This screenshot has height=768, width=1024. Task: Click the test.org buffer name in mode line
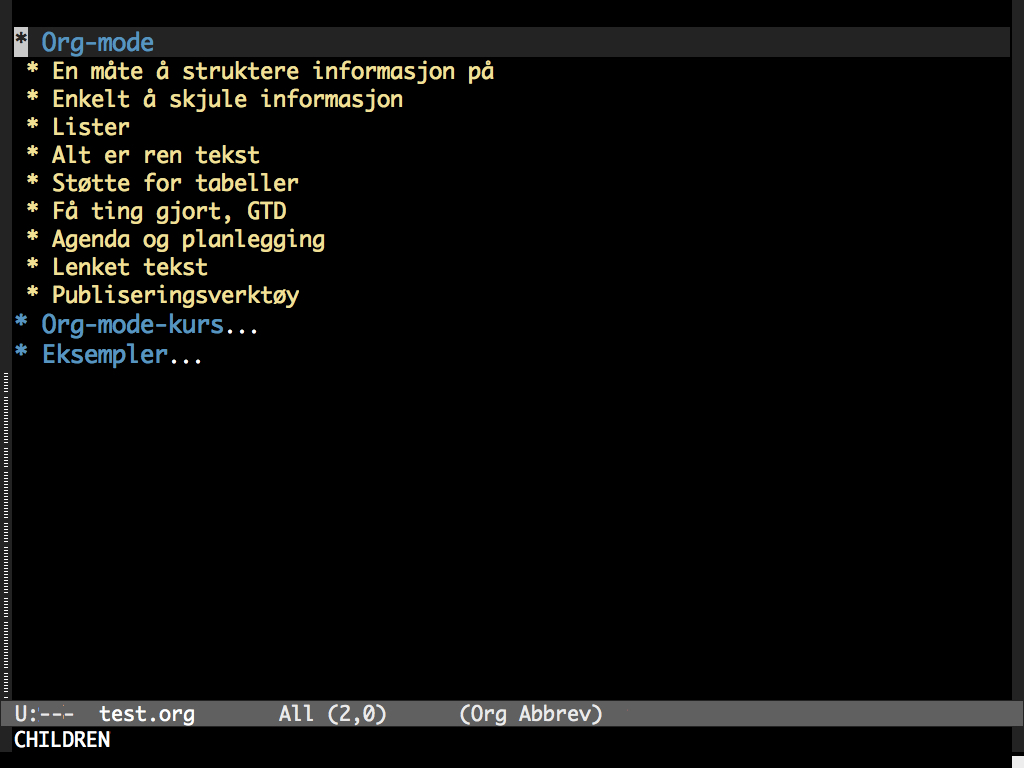[147, 714]
